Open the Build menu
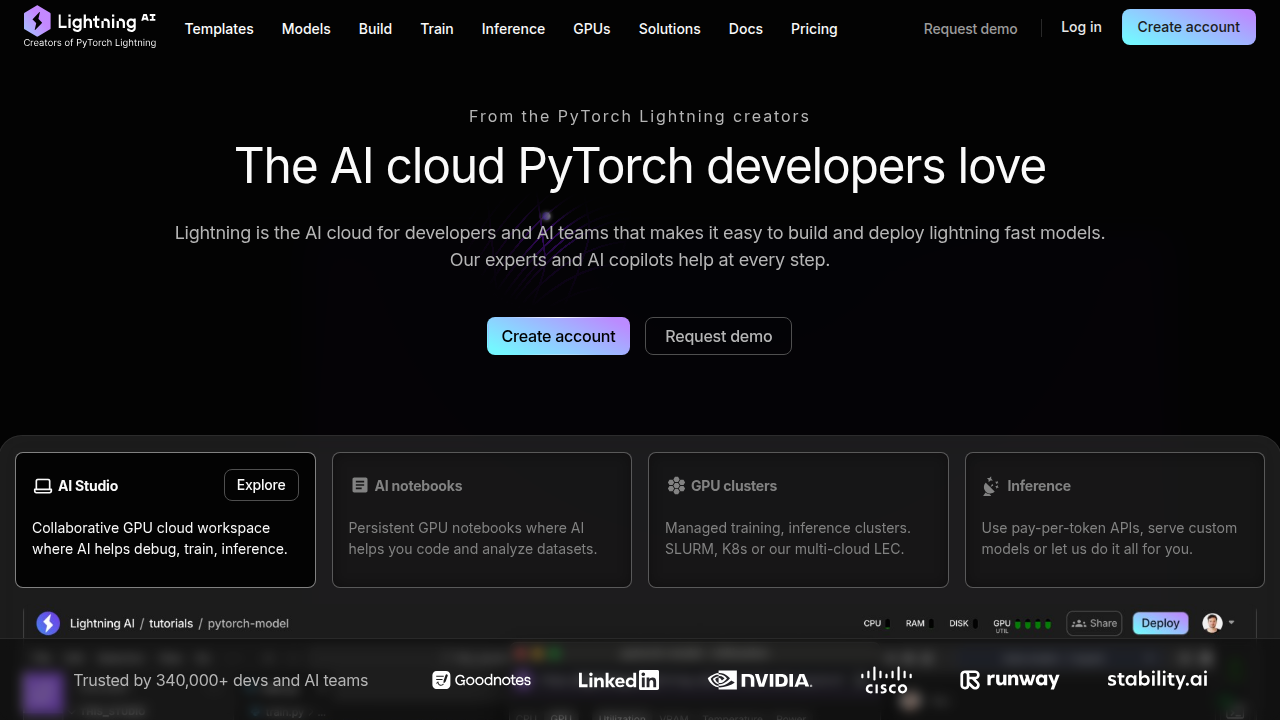 [375, 29]
